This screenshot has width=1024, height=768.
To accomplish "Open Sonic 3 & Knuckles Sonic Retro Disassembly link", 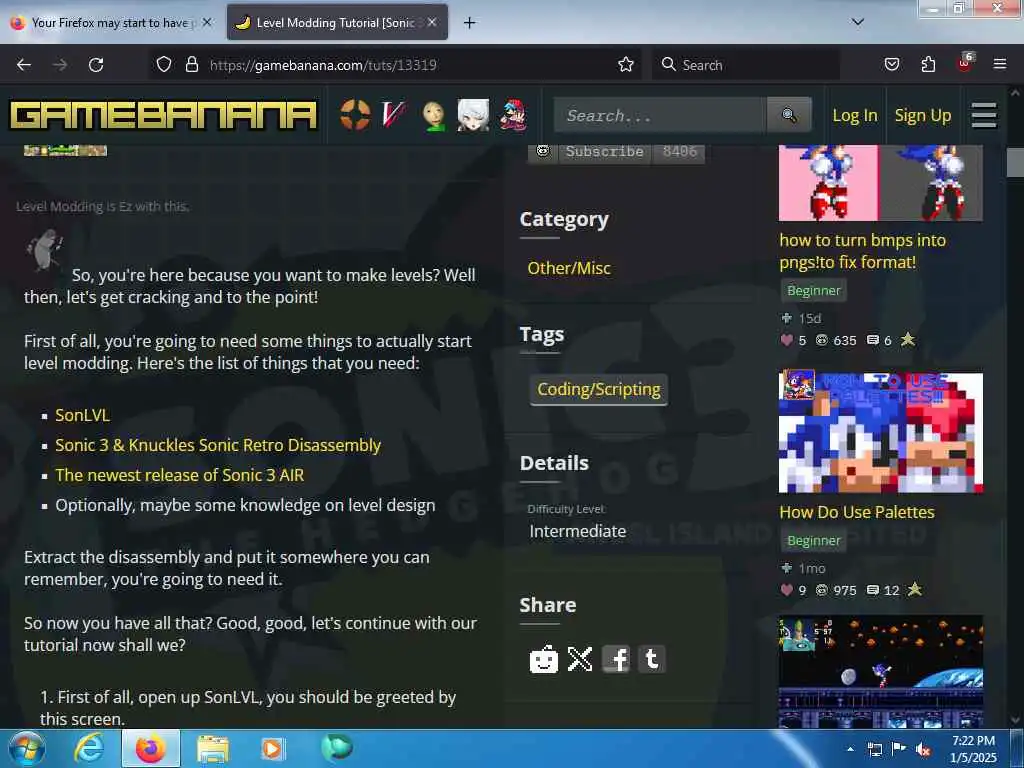I will point(218,445).
